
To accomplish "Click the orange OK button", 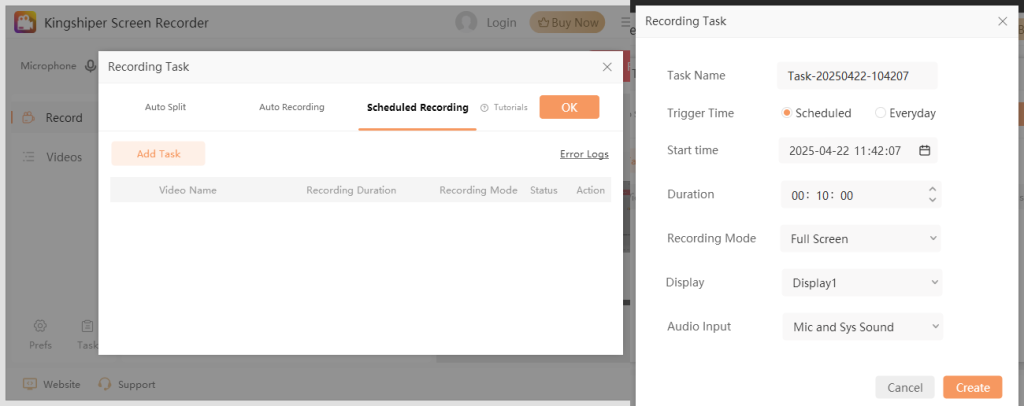I will coord(569,107).
